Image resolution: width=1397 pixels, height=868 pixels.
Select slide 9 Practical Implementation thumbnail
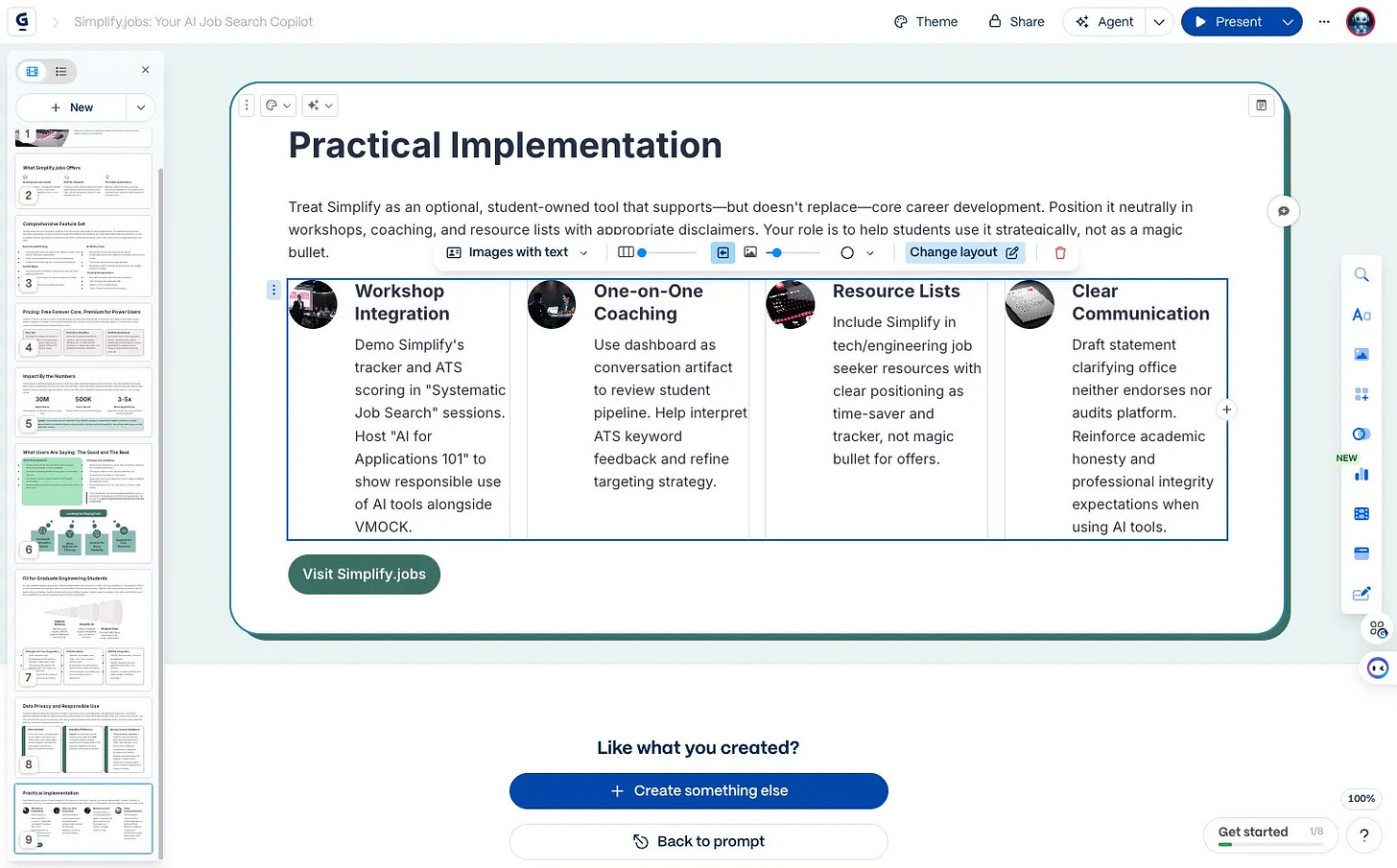(x=83, y=818)
